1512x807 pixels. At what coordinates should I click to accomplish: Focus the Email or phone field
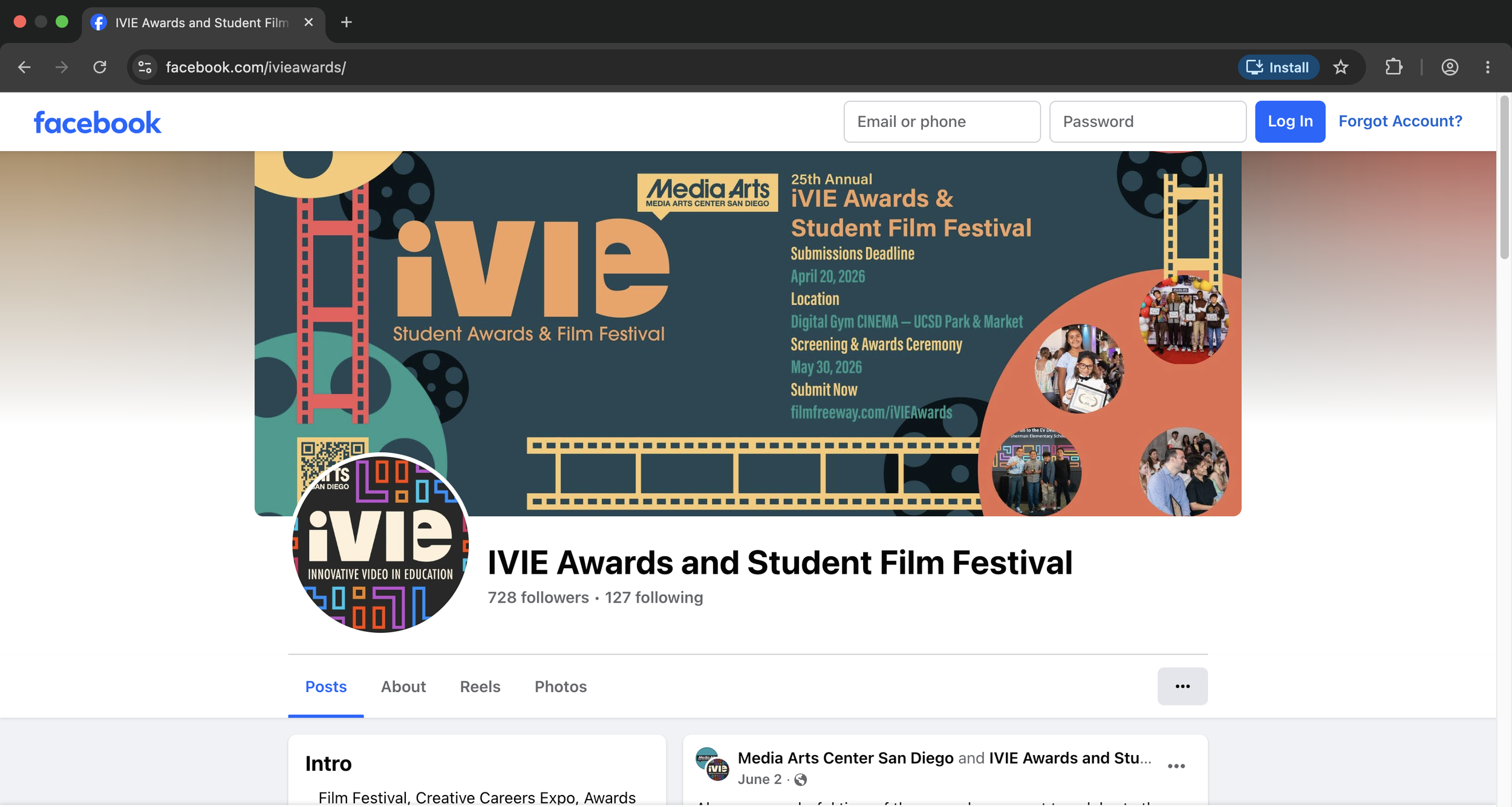(x=942, y=122)
